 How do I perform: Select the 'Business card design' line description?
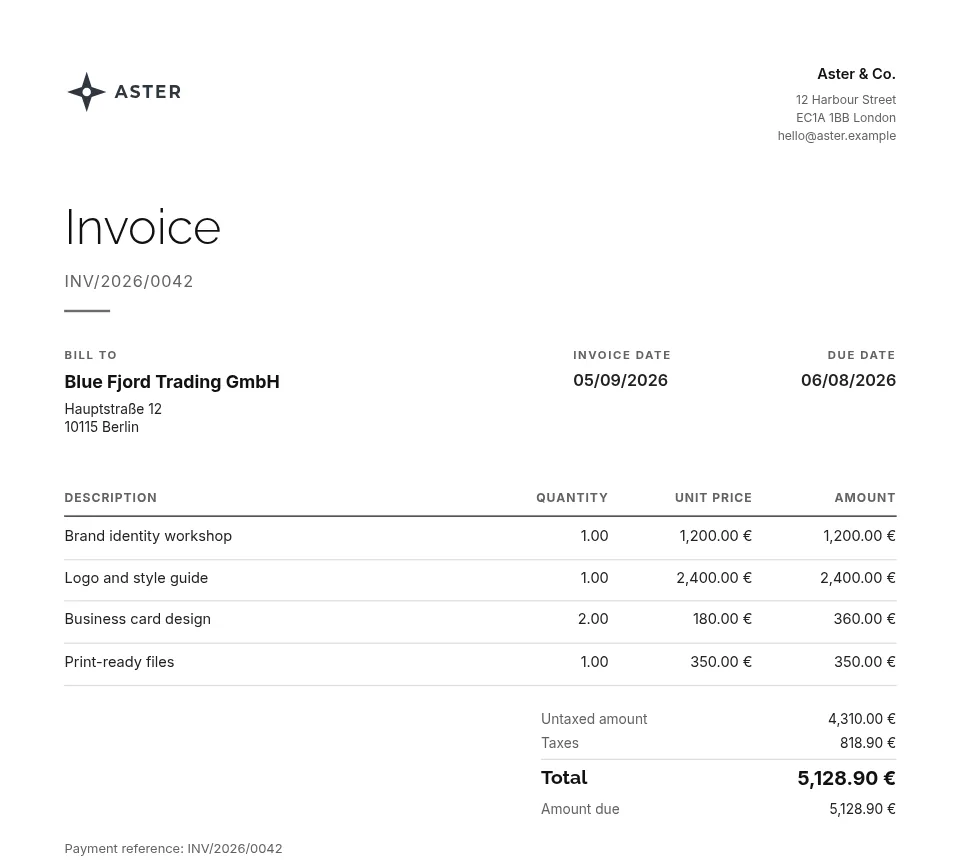137,619
